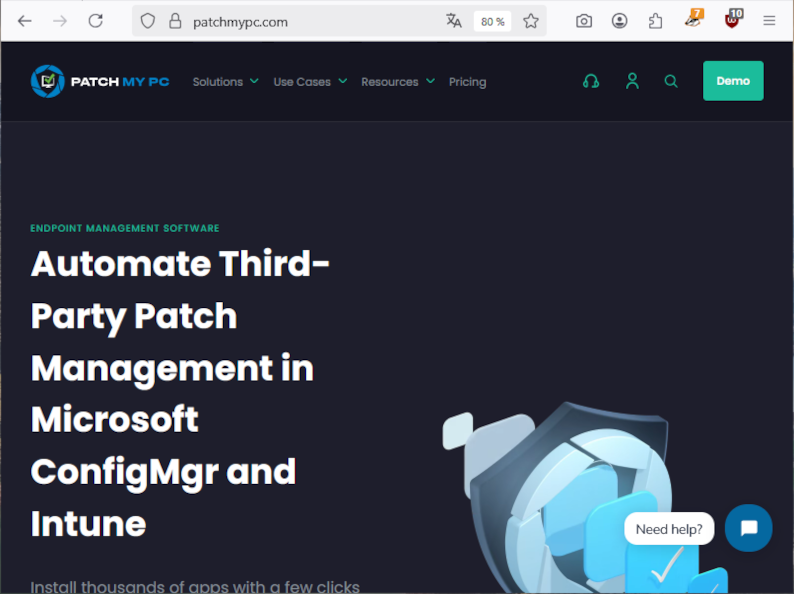Click the green Demo button

pyautogui.click(x=733, y=81)
